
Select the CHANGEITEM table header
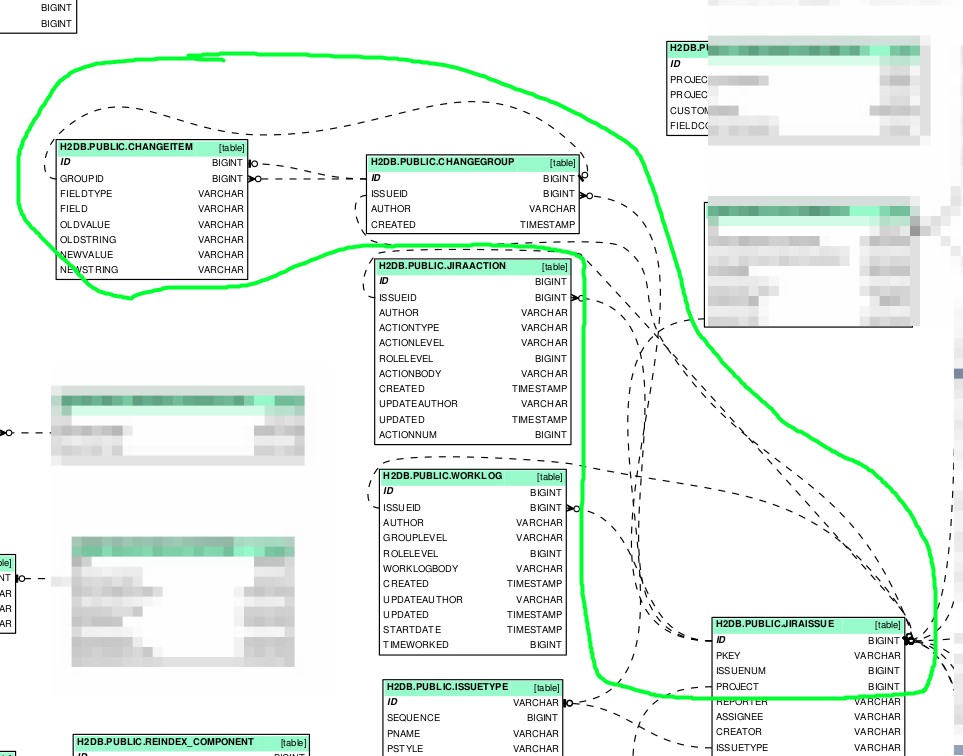point(152,147)
